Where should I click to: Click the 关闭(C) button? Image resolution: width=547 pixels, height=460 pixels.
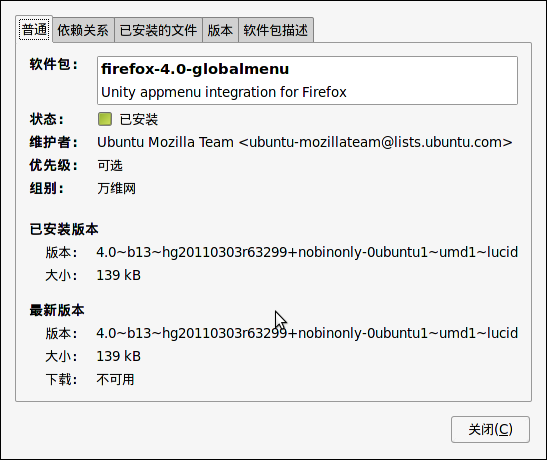[x=490, y=429]
